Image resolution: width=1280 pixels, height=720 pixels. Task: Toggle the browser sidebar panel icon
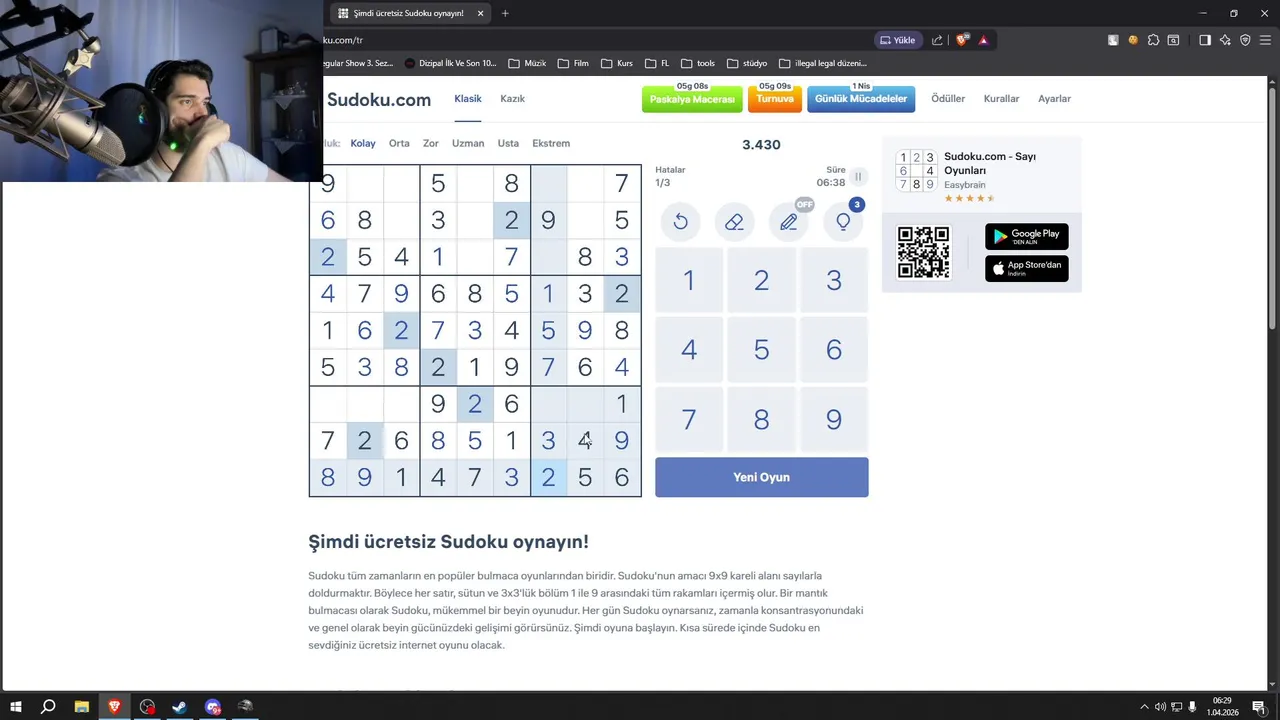(x=1205, y=40)
